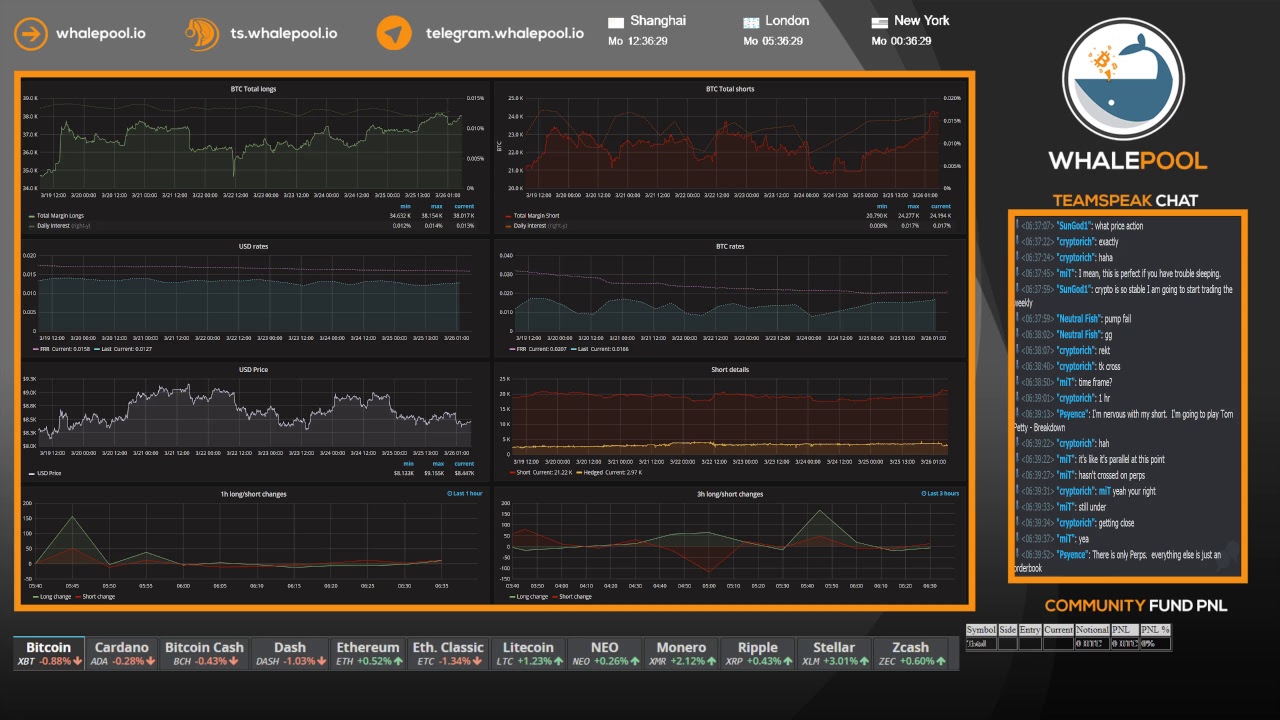Click the Last 1 hour time range label
The image size is (1280, 720).
click(x=464, y=494)
